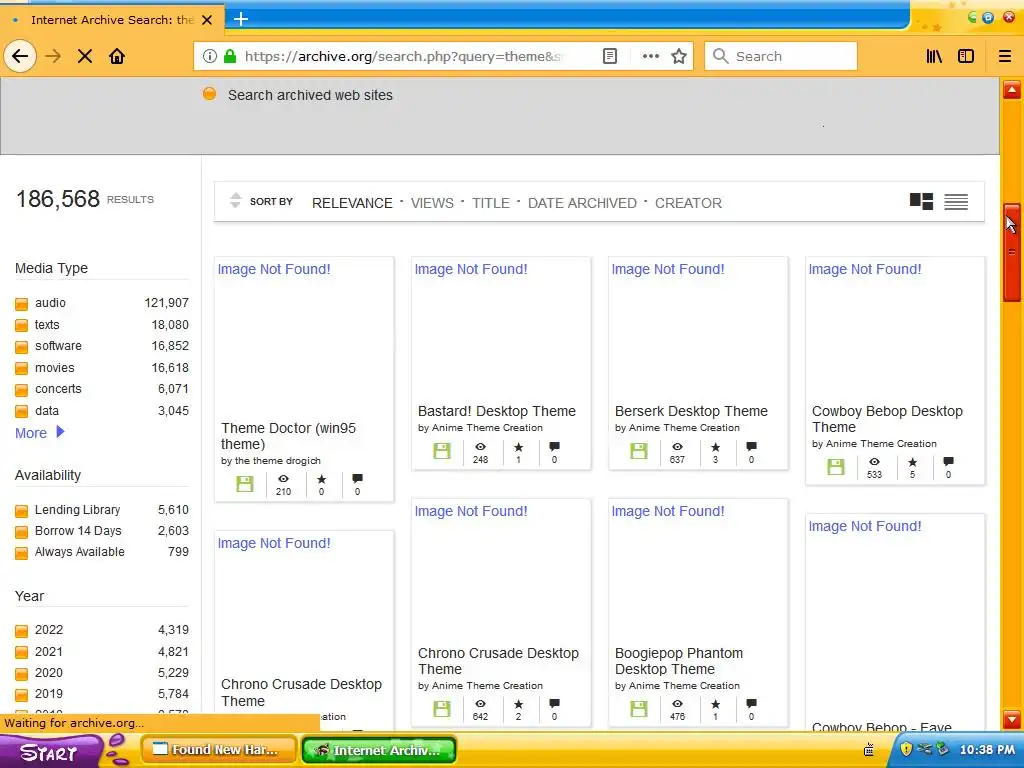Click the favorites star on Chrono Crusade card with 642 views
Image resolution: width=1024 pixels, height=768 pixels.
[519, 704]
